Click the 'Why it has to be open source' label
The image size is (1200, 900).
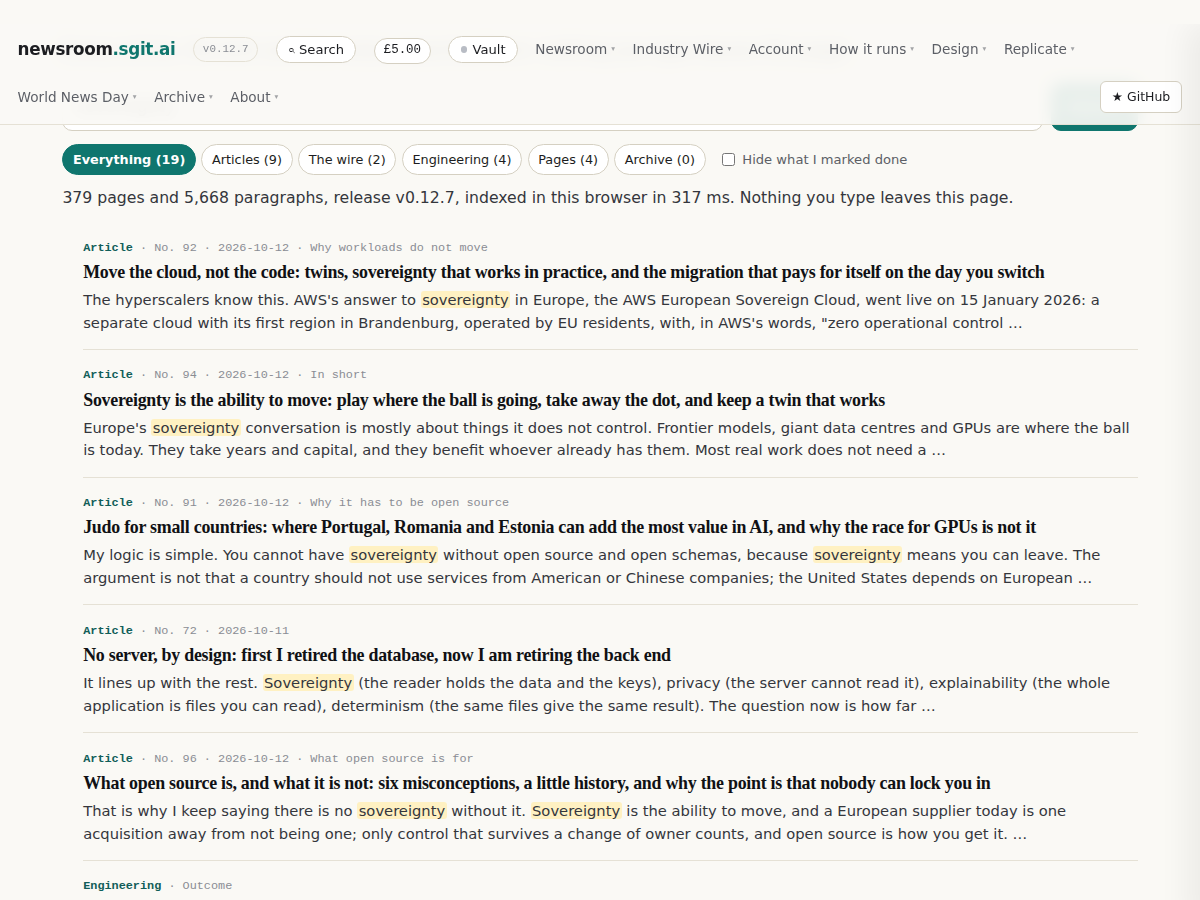point(409,502)
